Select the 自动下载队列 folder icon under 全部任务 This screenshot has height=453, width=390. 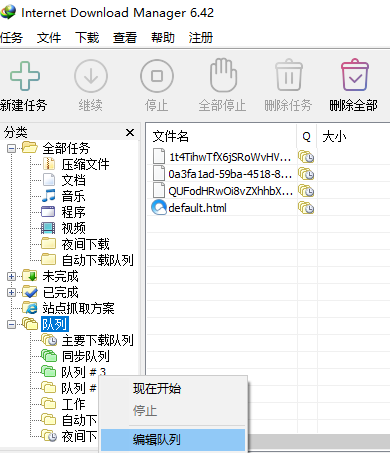pos(49,259)
